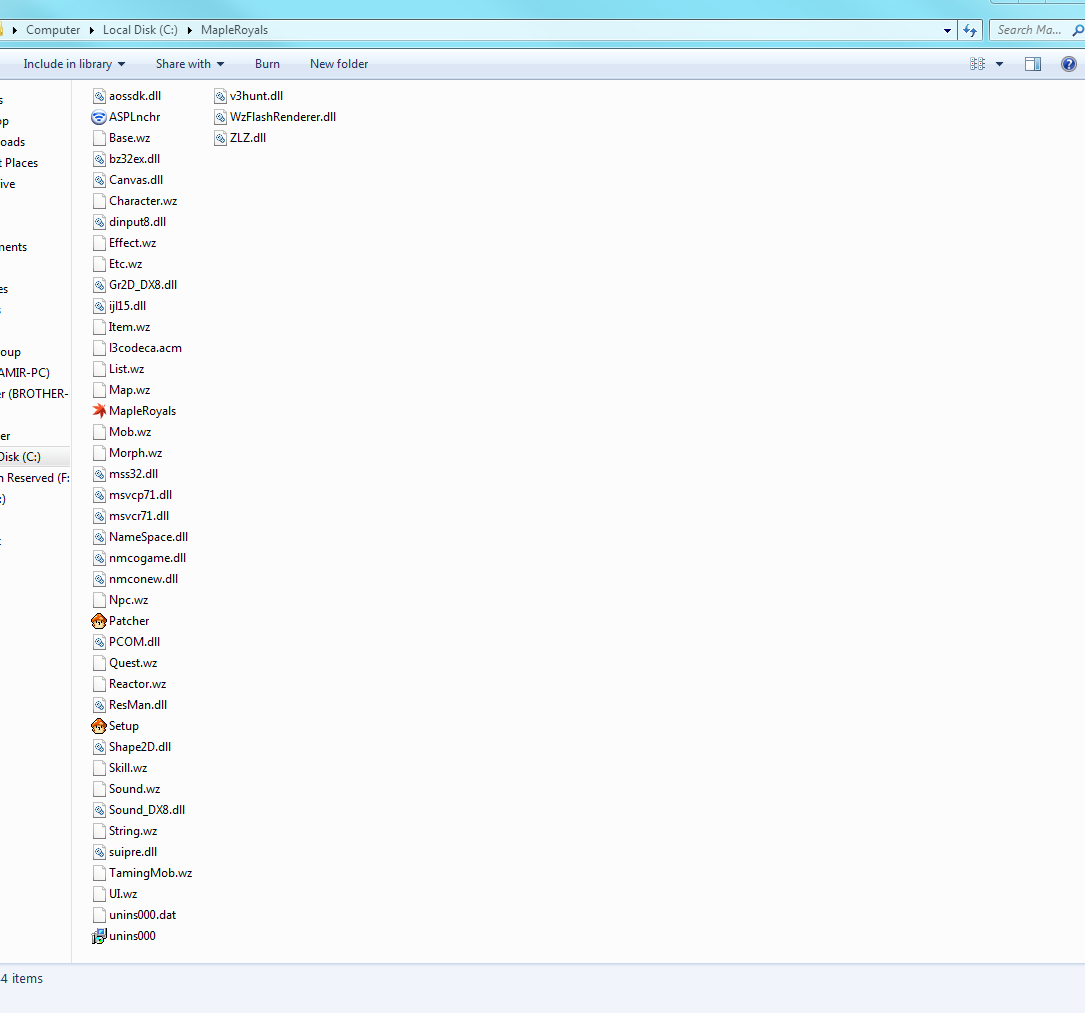Click MapleRoyals in the address breadcrumb

click(234, 30)
